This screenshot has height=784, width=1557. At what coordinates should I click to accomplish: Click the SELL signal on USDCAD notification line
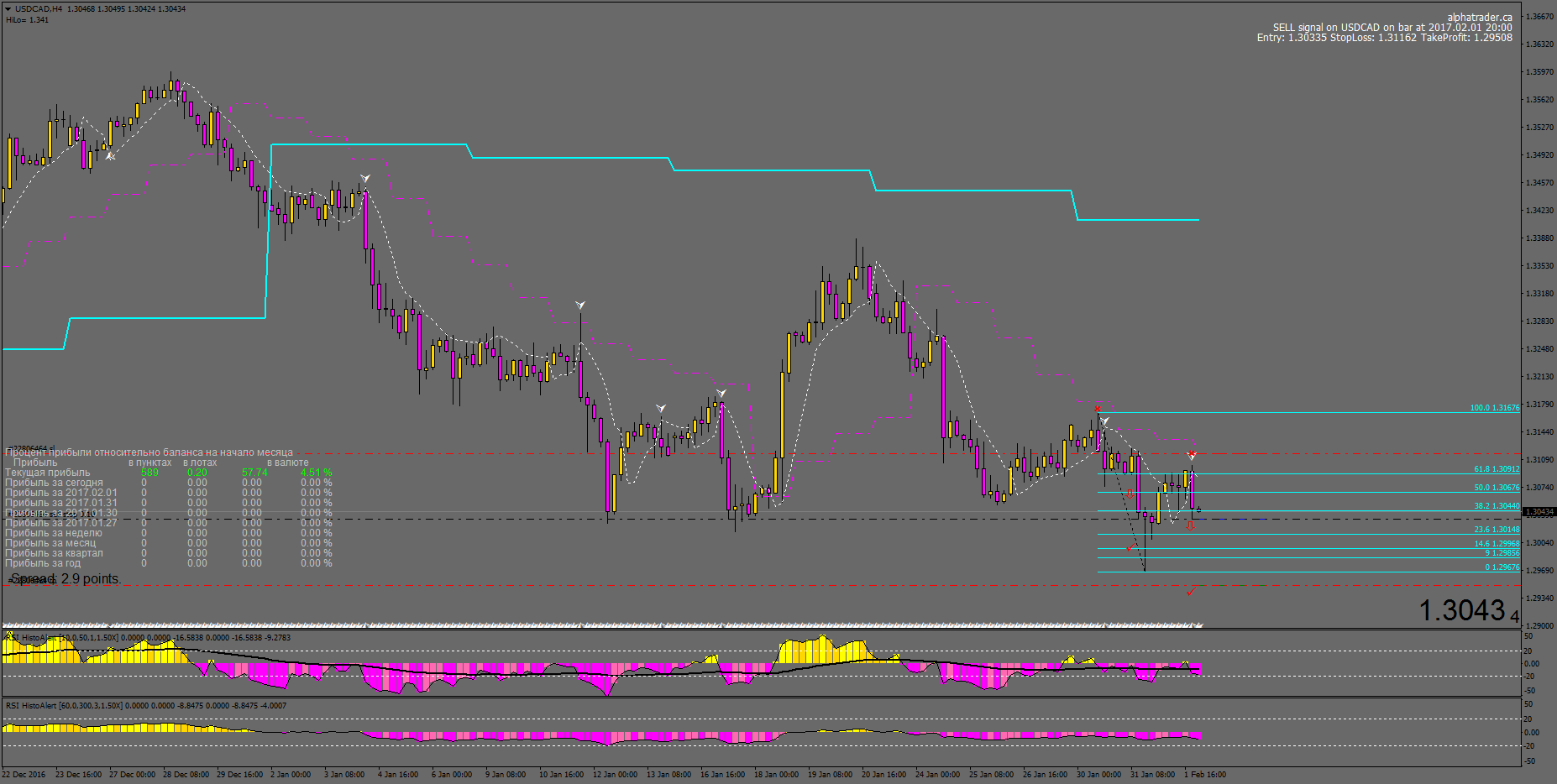coord(1392,28)
